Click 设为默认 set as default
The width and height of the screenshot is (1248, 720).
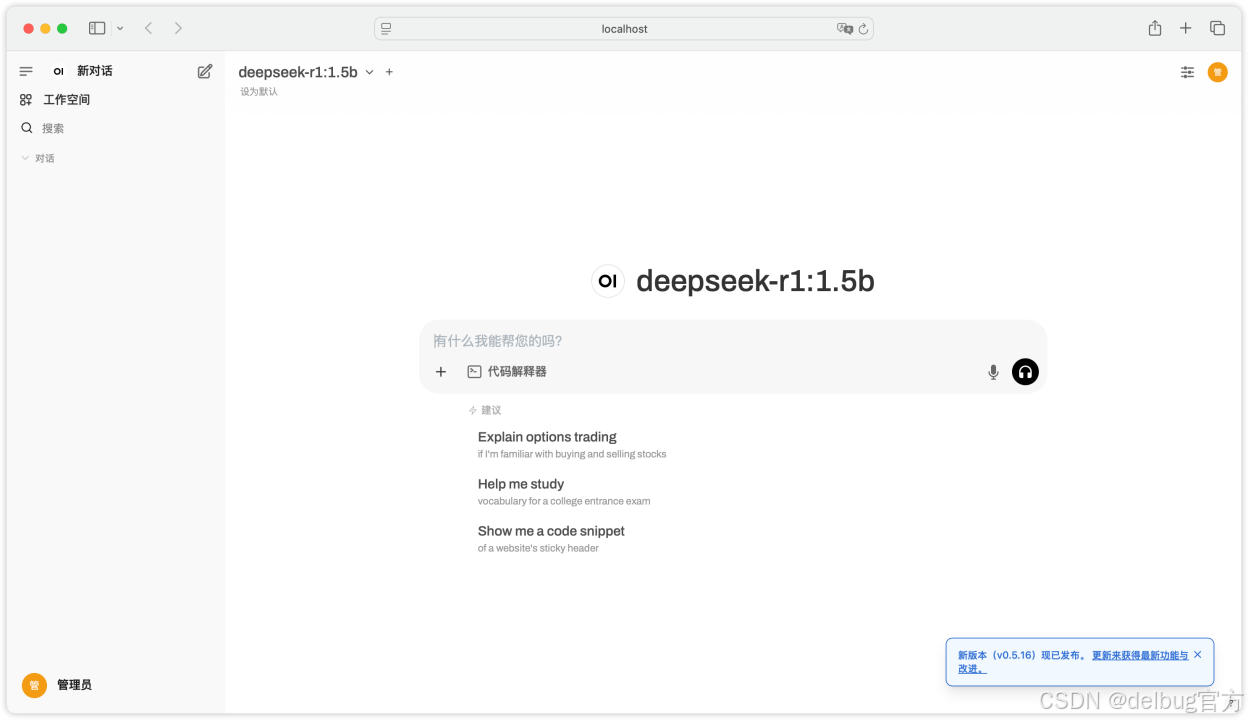pos(259,92)
